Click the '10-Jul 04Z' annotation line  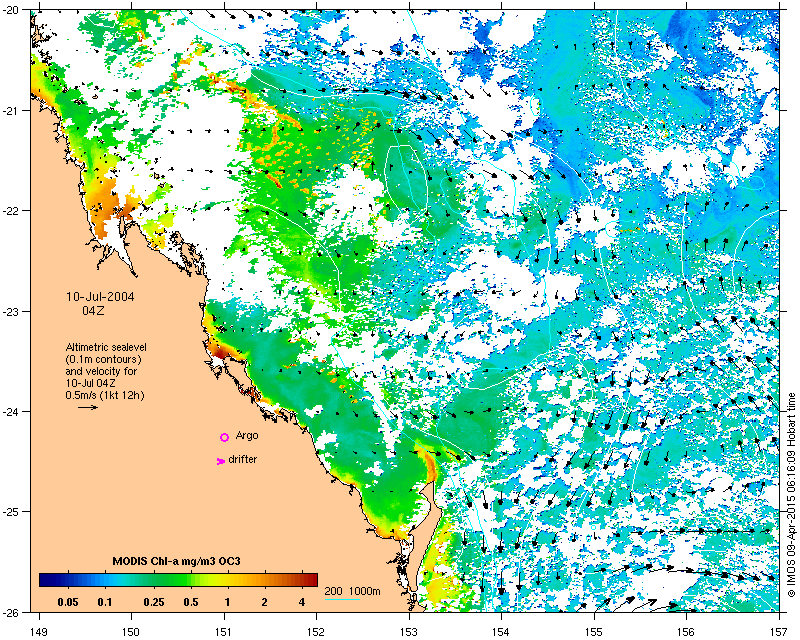[x=93, y=383]
